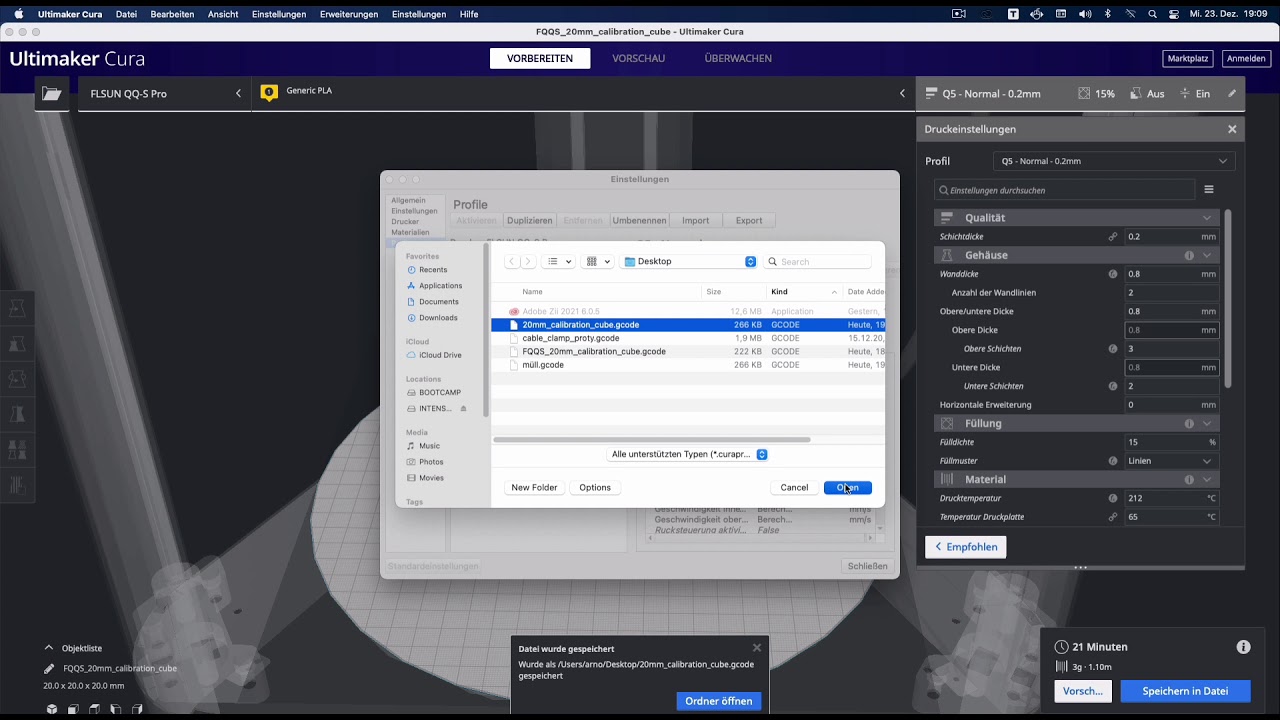Image resolution: width=1280 pixels, height=720 pixels.
Task: Open the Profil dropdown Q5 - Normal - 0.2mm
Action: (1114, 161)
